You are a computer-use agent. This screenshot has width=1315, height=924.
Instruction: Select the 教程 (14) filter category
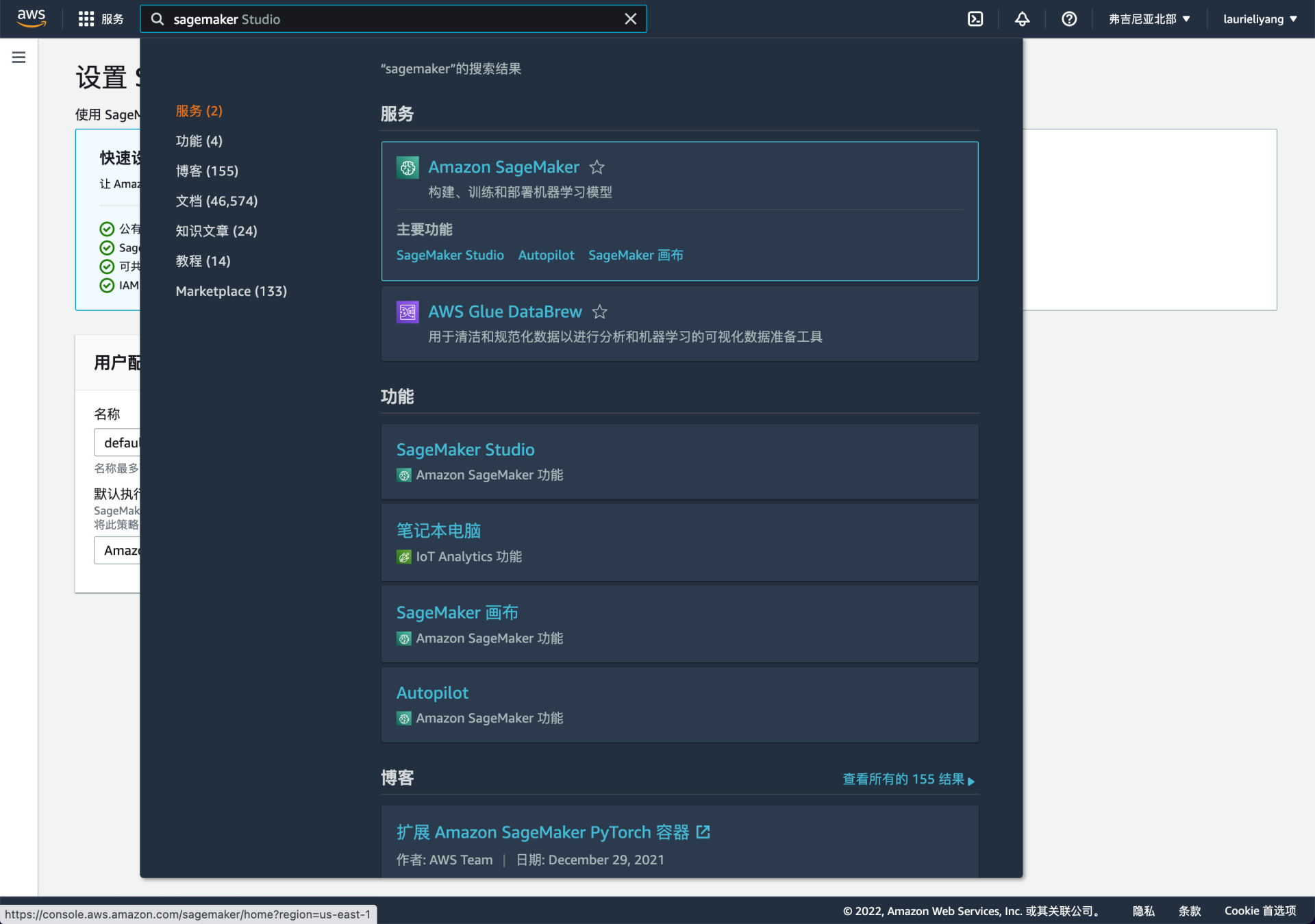pos(203,261)
